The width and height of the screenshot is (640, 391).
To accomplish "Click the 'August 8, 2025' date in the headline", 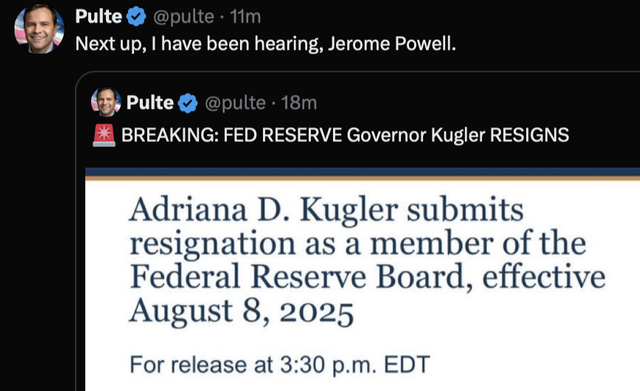I will [241, 311].
